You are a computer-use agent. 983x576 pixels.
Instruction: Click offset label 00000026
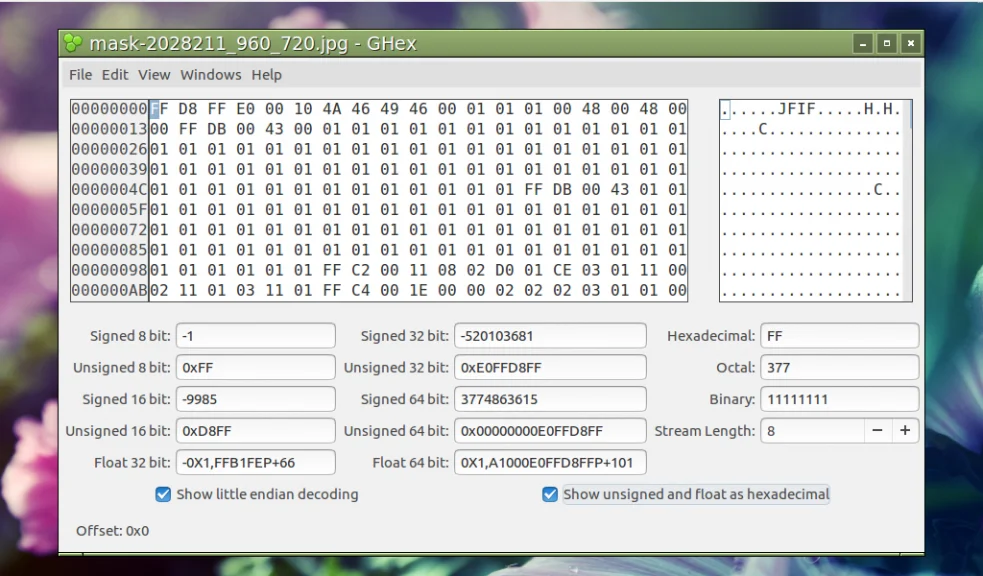click(109, 149)
